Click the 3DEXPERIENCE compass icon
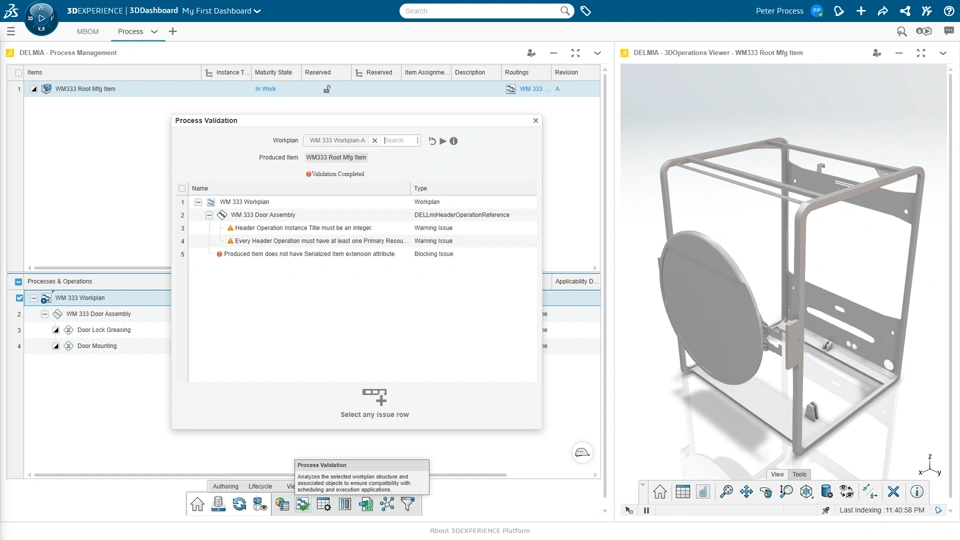This screenshot has height=540, width=960. click(x=41, y=18)
